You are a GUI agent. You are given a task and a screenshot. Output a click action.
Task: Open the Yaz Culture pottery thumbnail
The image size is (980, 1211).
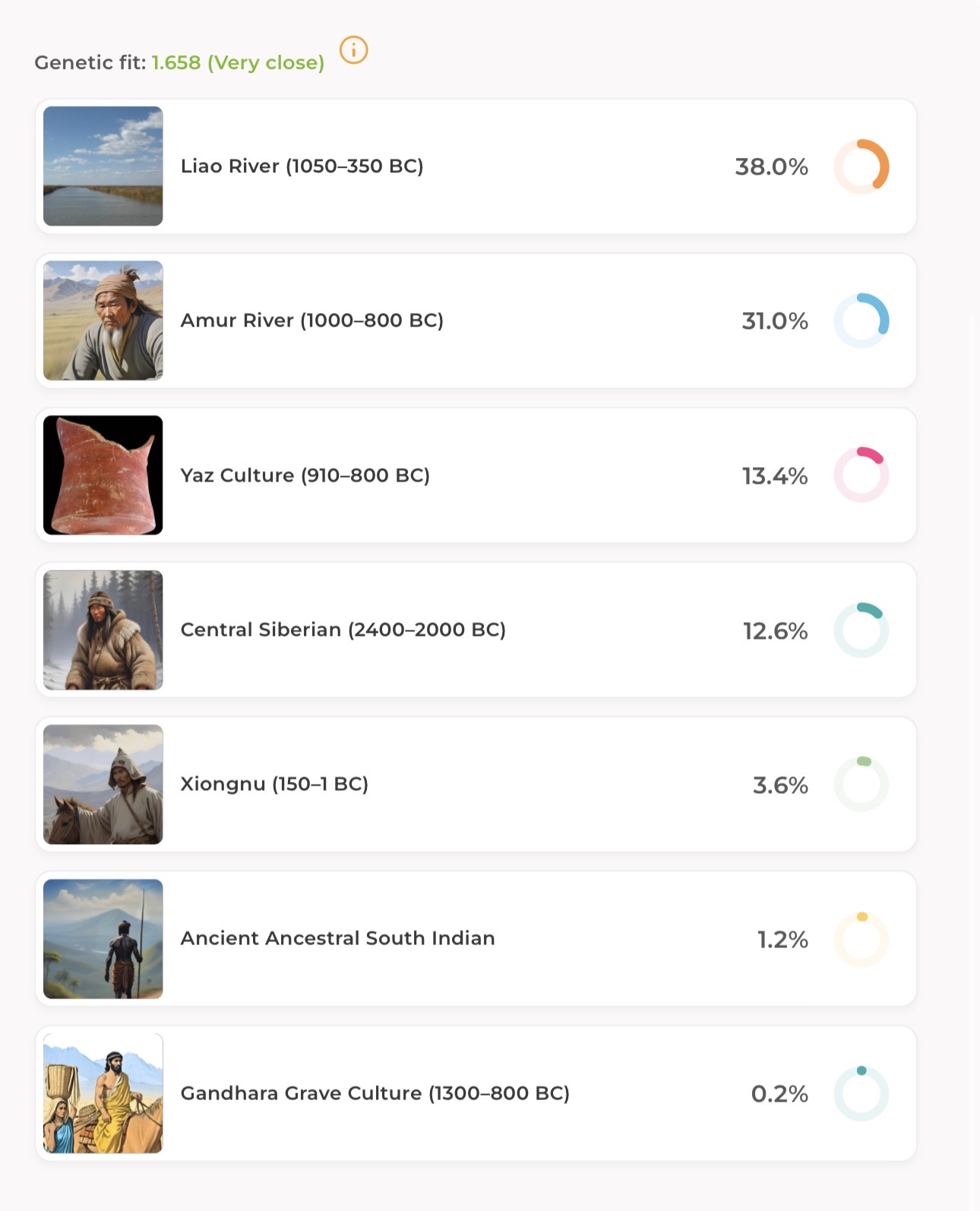pos(103,475)
